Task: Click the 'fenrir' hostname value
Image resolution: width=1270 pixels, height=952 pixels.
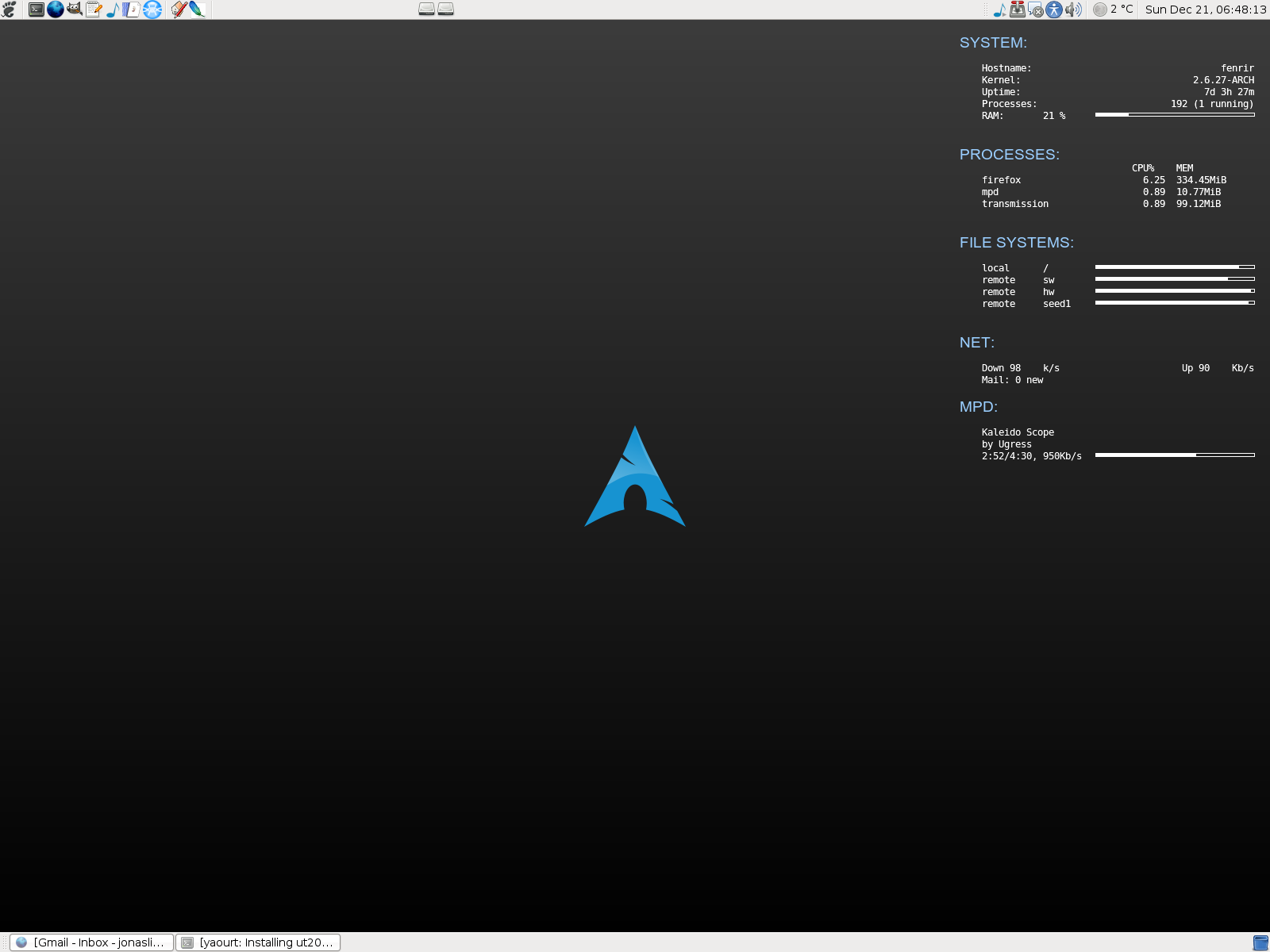Action: 1237,68
